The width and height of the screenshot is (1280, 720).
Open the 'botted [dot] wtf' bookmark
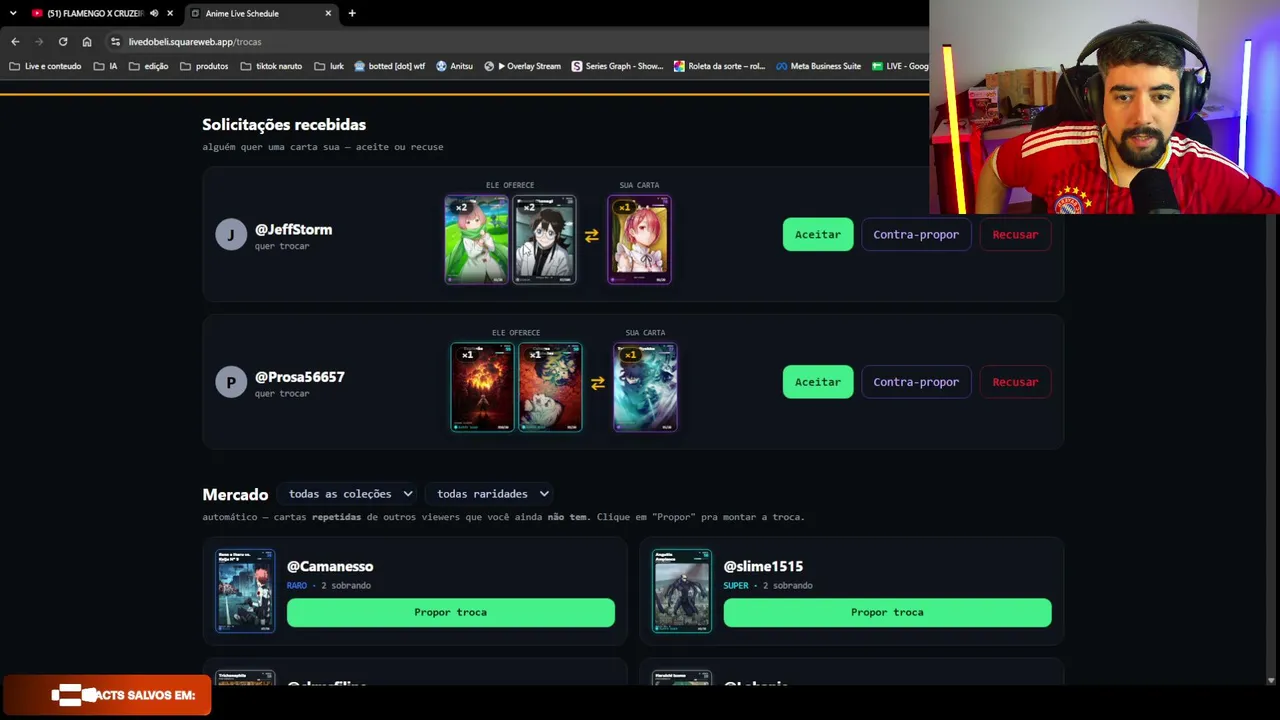390,66
